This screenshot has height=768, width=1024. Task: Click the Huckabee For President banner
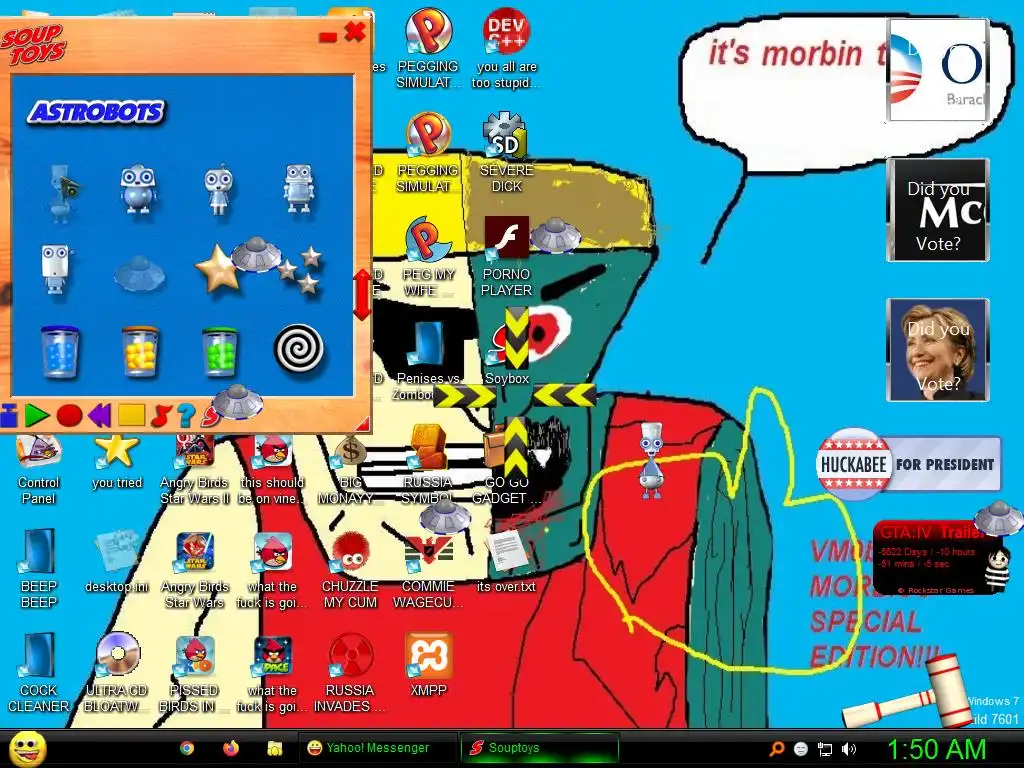click(x=908, y=464)
